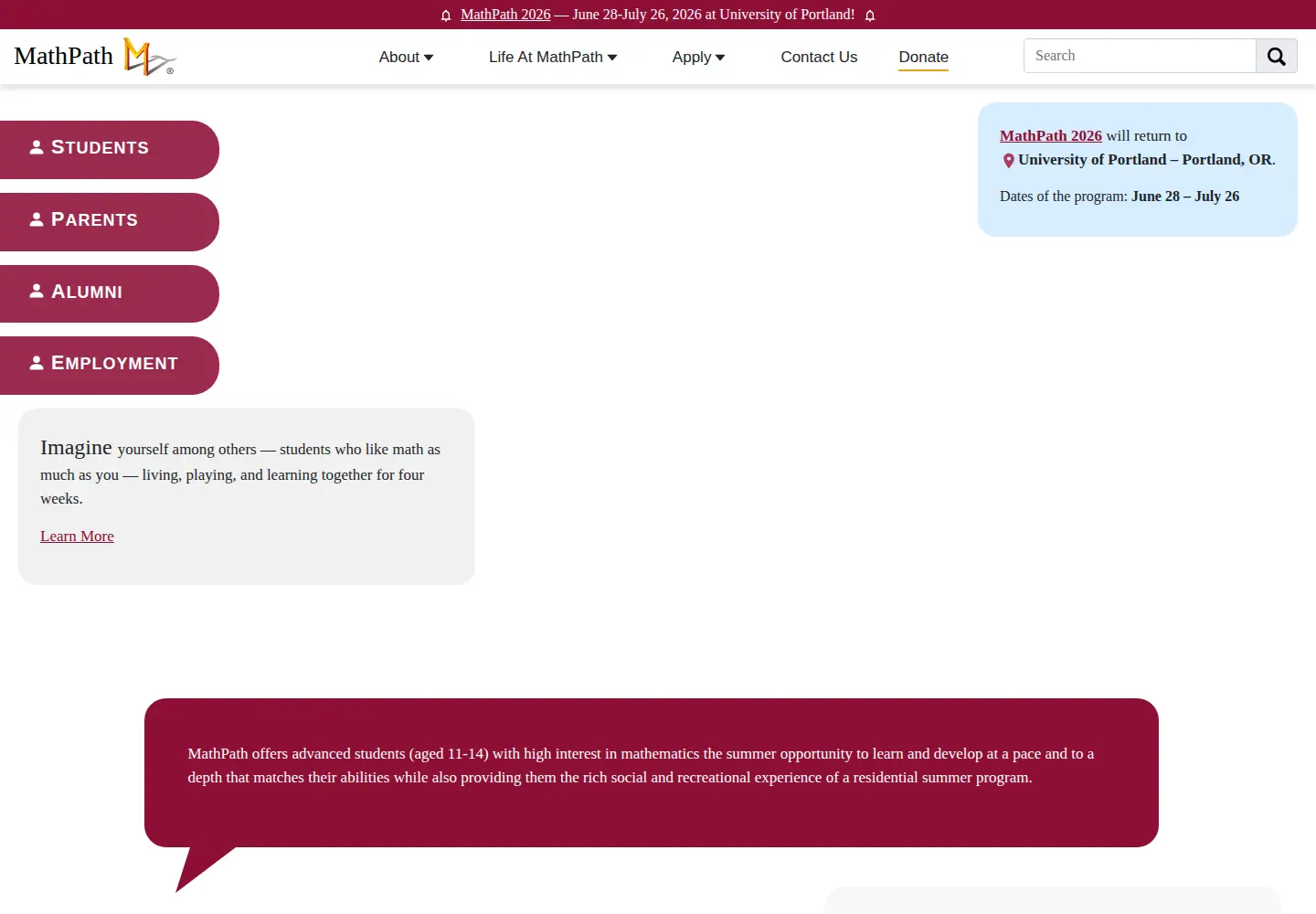The width and height of the screenshot is (1316, 914).
Task: Follow the MathPath 2026 link in blue info box
Action: (1051, 135)
